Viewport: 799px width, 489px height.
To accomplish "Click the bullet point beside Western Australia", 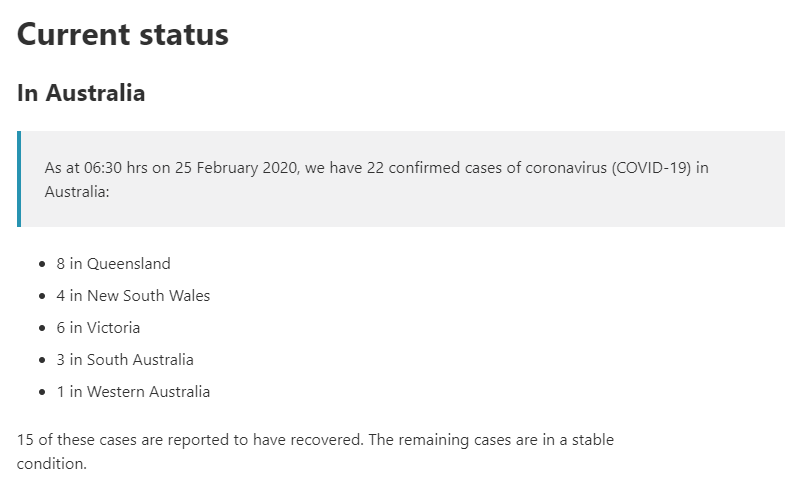I will pyautogui.click(x=42, y=393).
